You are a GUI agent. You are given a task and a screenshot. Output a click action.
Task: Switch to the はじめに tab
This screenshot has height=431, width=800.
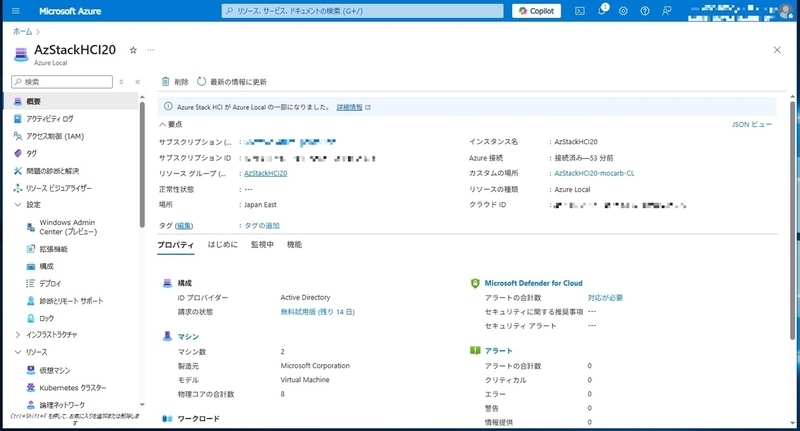coord(222,245)
